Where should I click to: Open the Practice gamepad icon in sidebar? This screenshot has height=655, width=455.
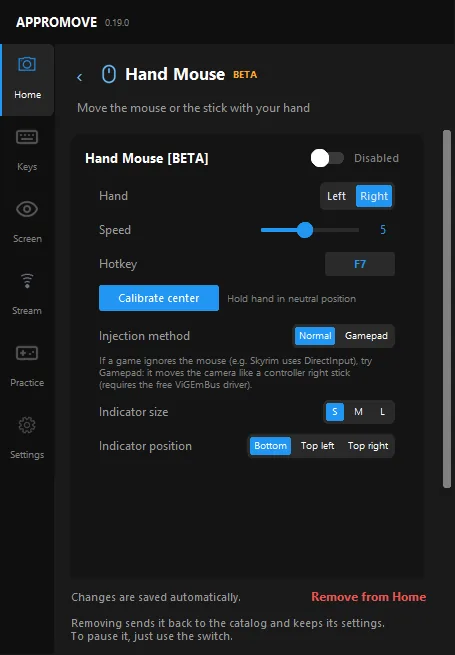click(27, 353)
